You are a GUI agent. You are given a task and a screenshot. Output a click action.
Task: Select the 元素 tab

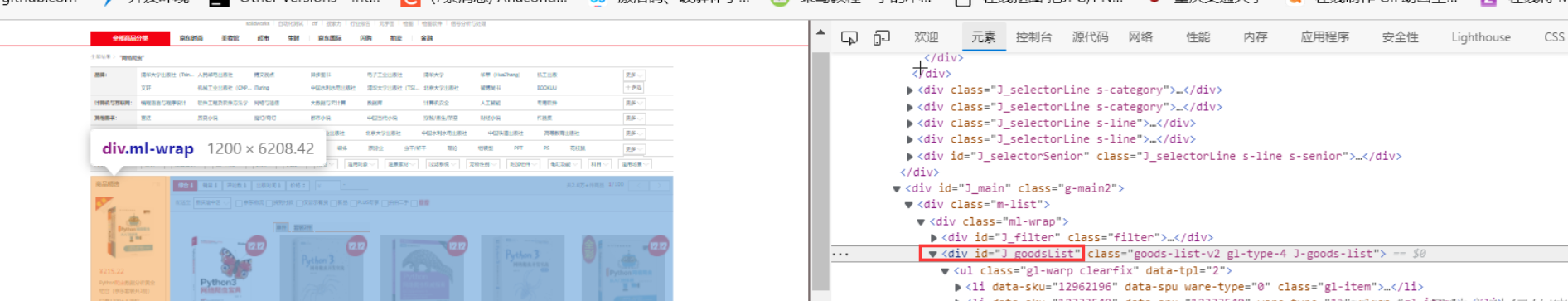[983, 37]
